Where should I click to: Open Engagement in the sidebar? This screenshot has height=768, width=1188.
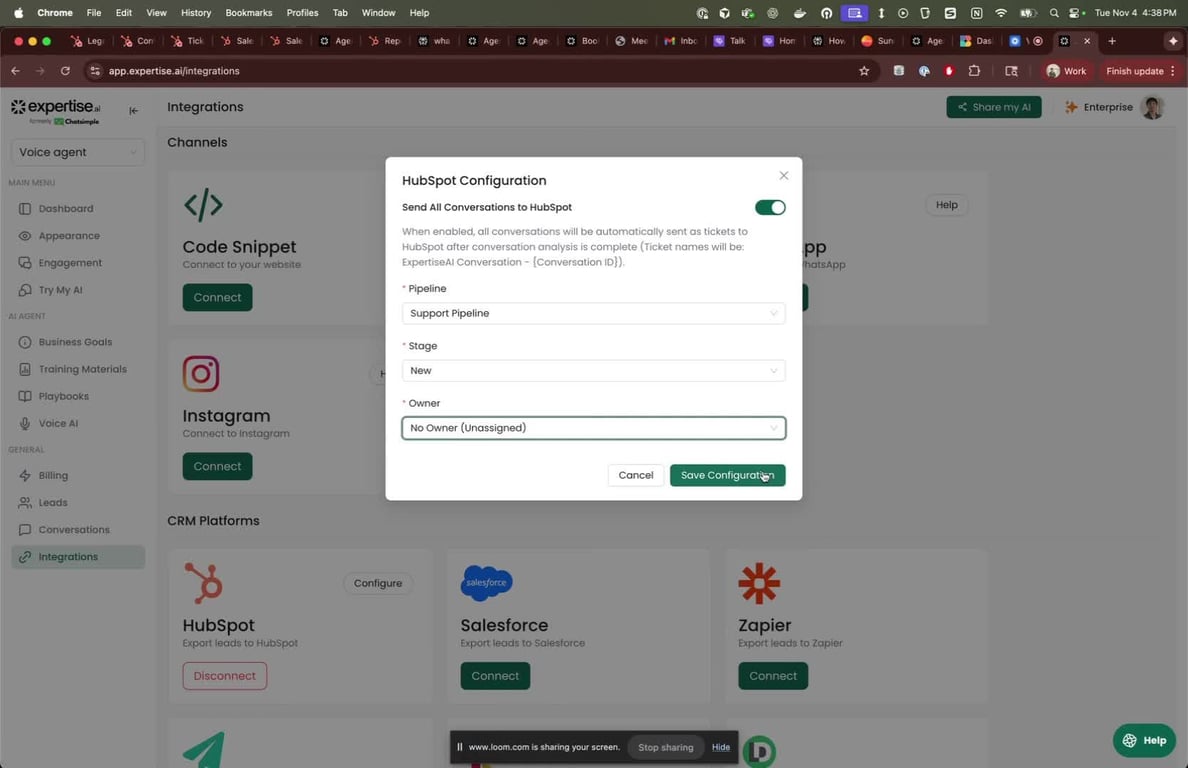70,263
